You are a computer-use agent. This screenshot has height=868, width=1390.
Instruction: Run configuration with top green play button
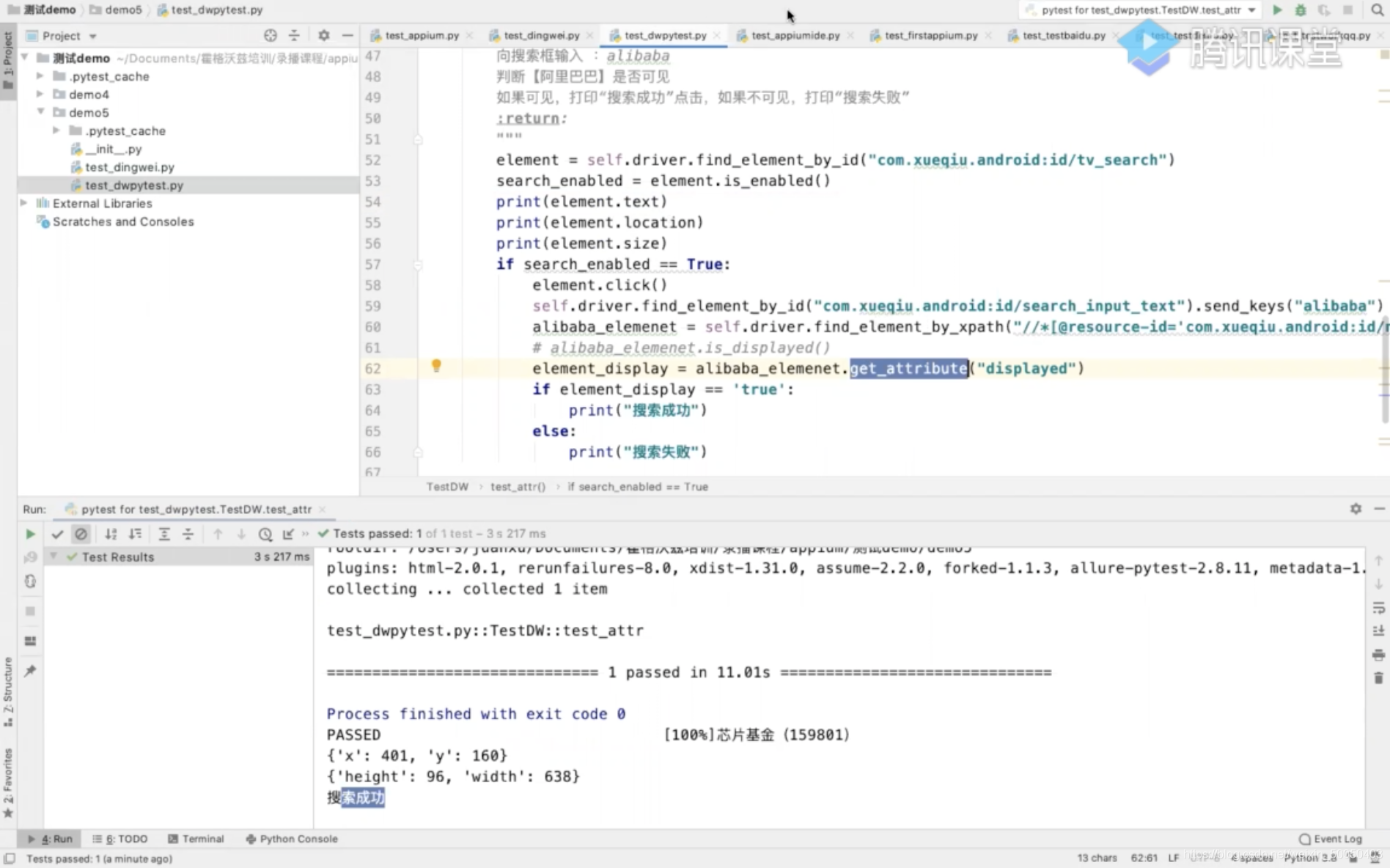(1277, 10)
